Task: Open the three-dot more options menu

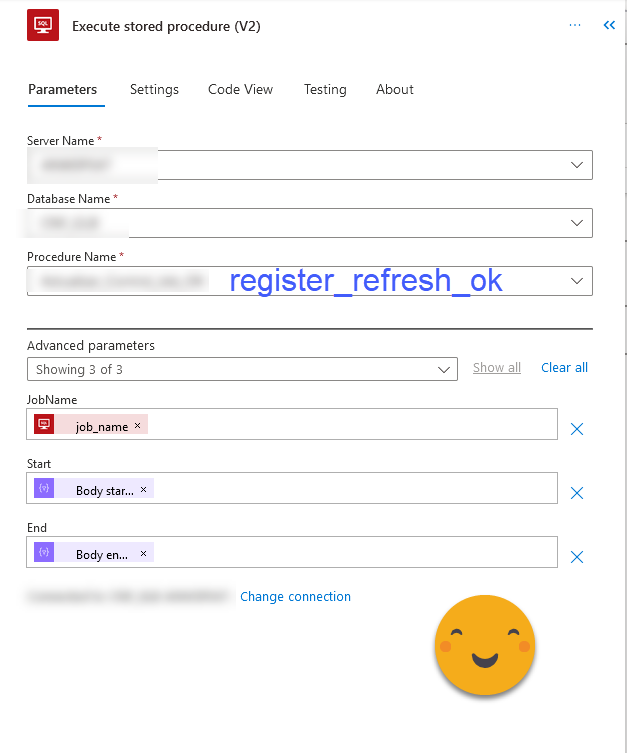Action: coord(575,25)
